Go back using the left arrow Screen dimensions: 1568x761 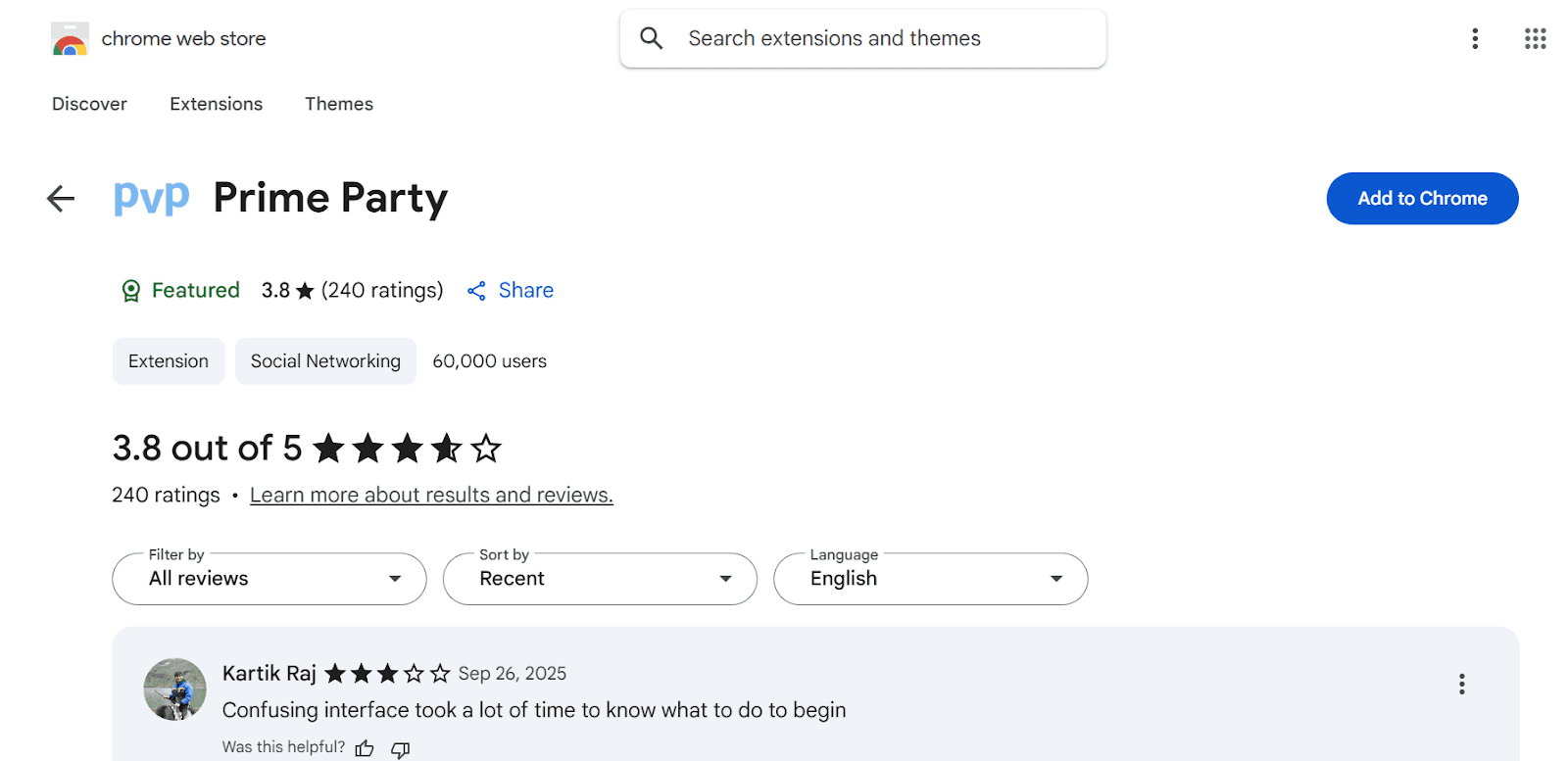[61, 199]
